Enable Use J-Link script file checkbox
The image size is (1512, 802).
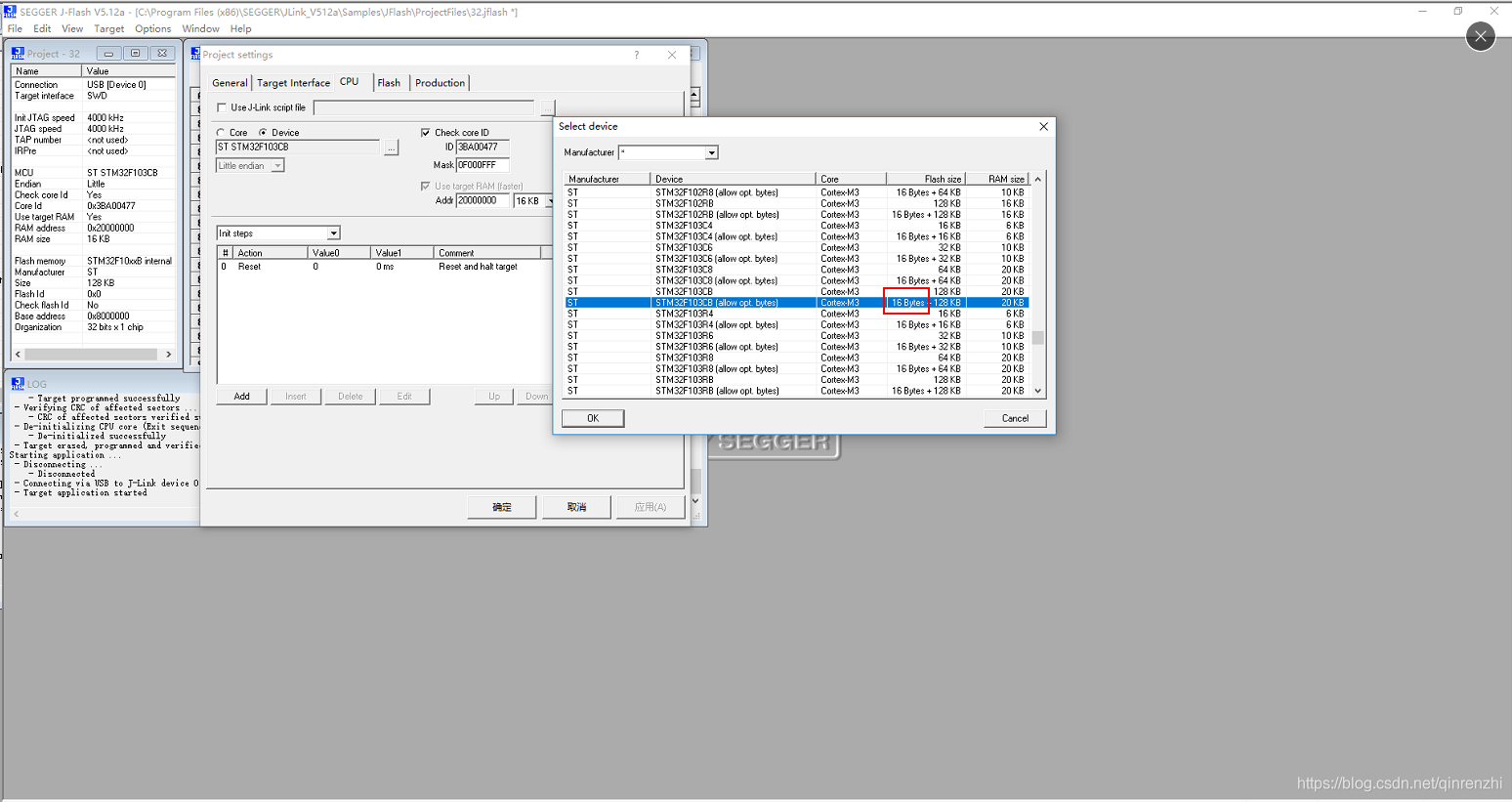(x=222, y=107)
